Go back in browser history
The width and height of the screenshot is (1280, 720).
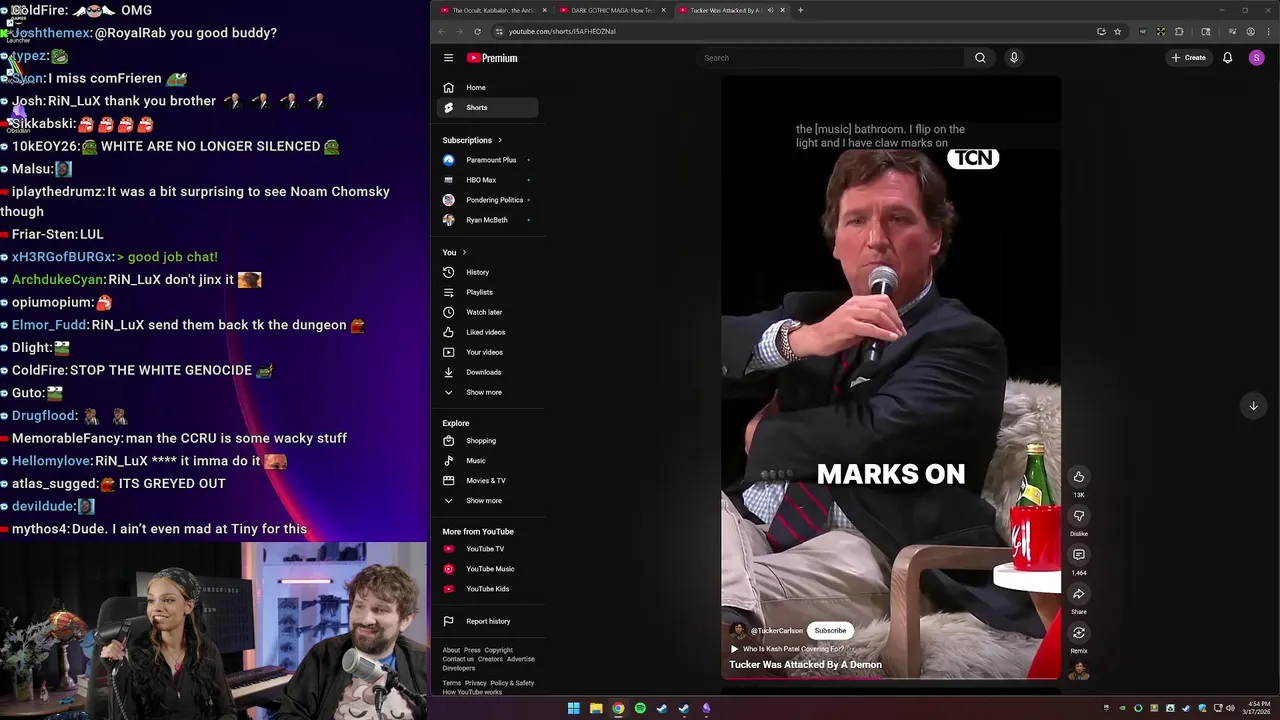441,31
